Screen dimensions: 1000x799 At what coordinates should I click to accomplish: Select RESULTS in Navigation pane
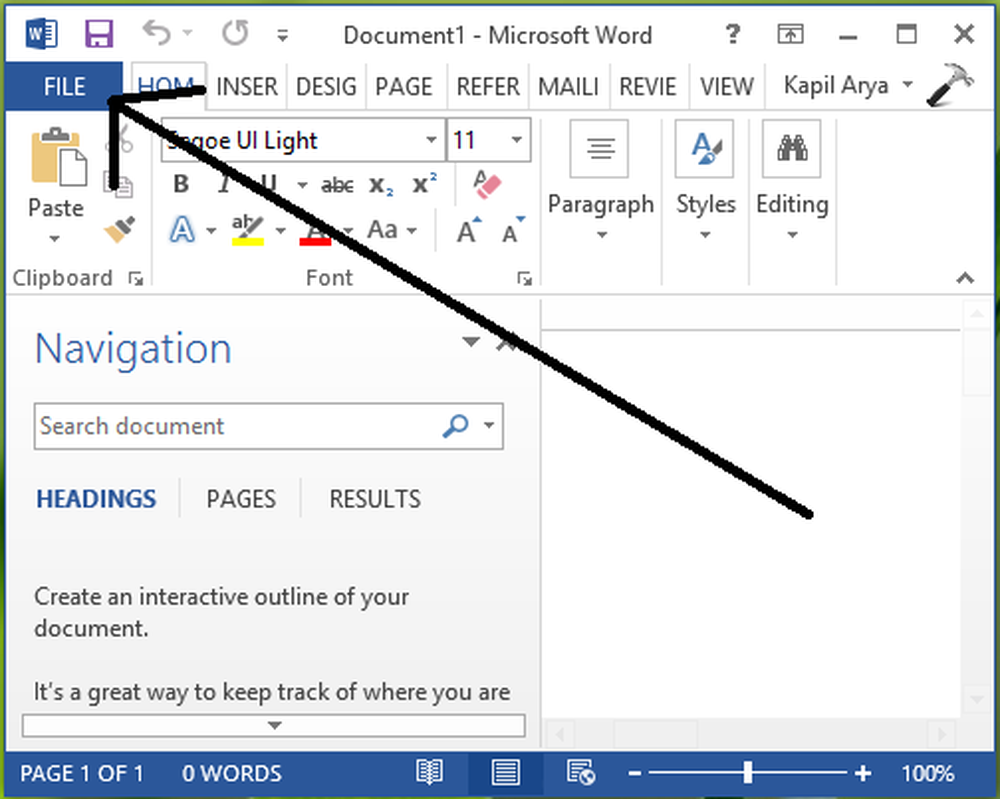[375, 499]
